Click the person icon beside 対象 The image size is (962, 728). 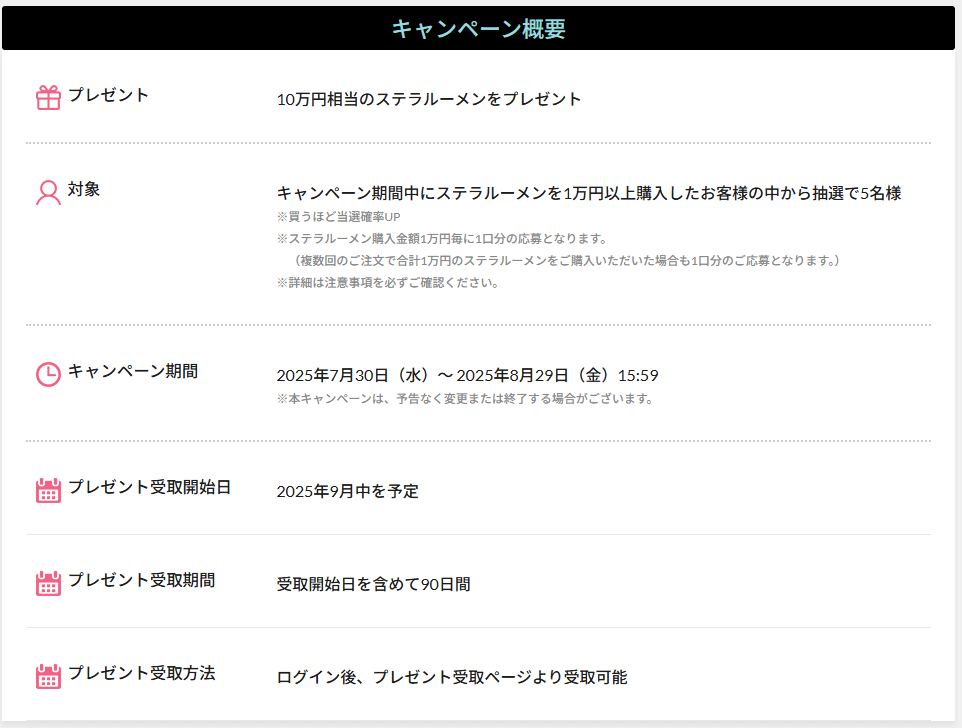(x=48, y=192)
